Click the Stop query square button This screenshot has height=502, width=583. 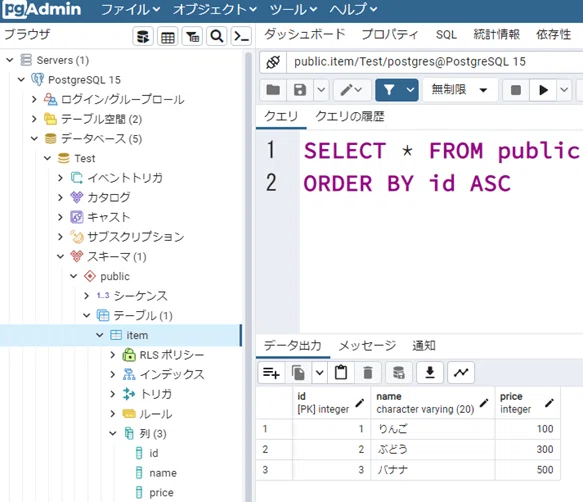[516, 90]
